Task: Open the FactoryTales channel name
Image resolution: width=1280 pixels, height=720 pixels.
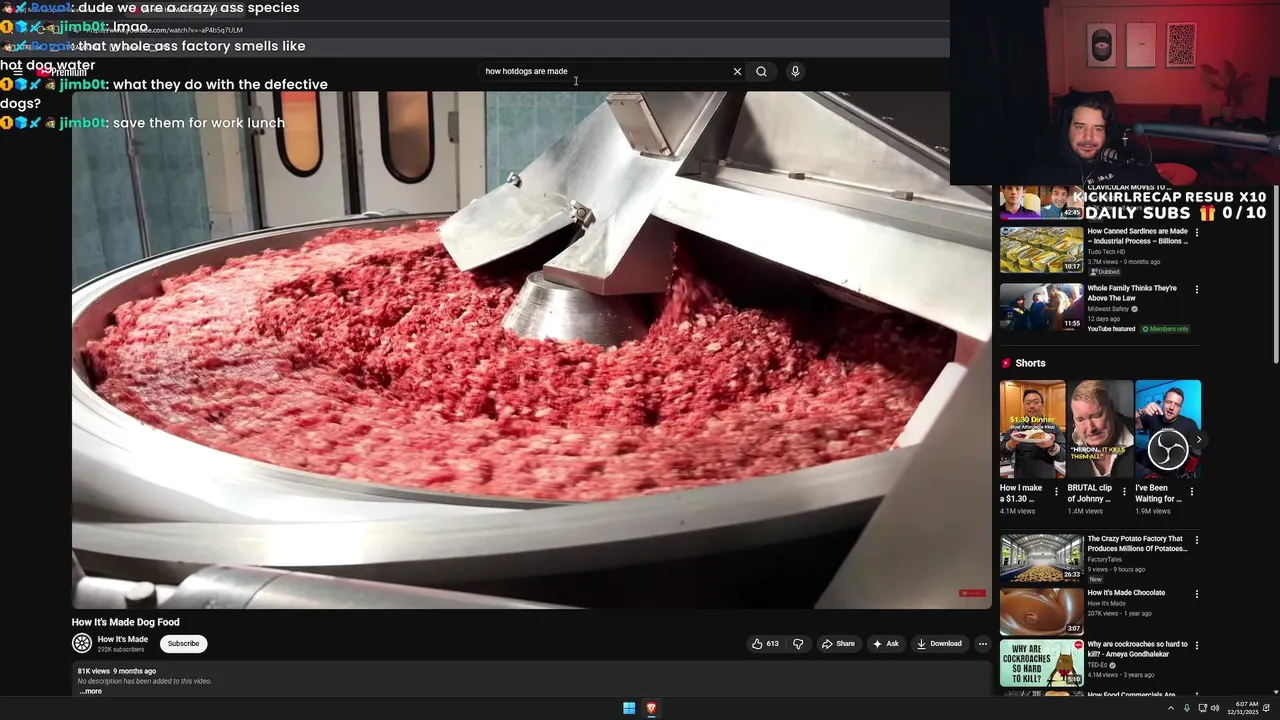Action: point(1104,560)
